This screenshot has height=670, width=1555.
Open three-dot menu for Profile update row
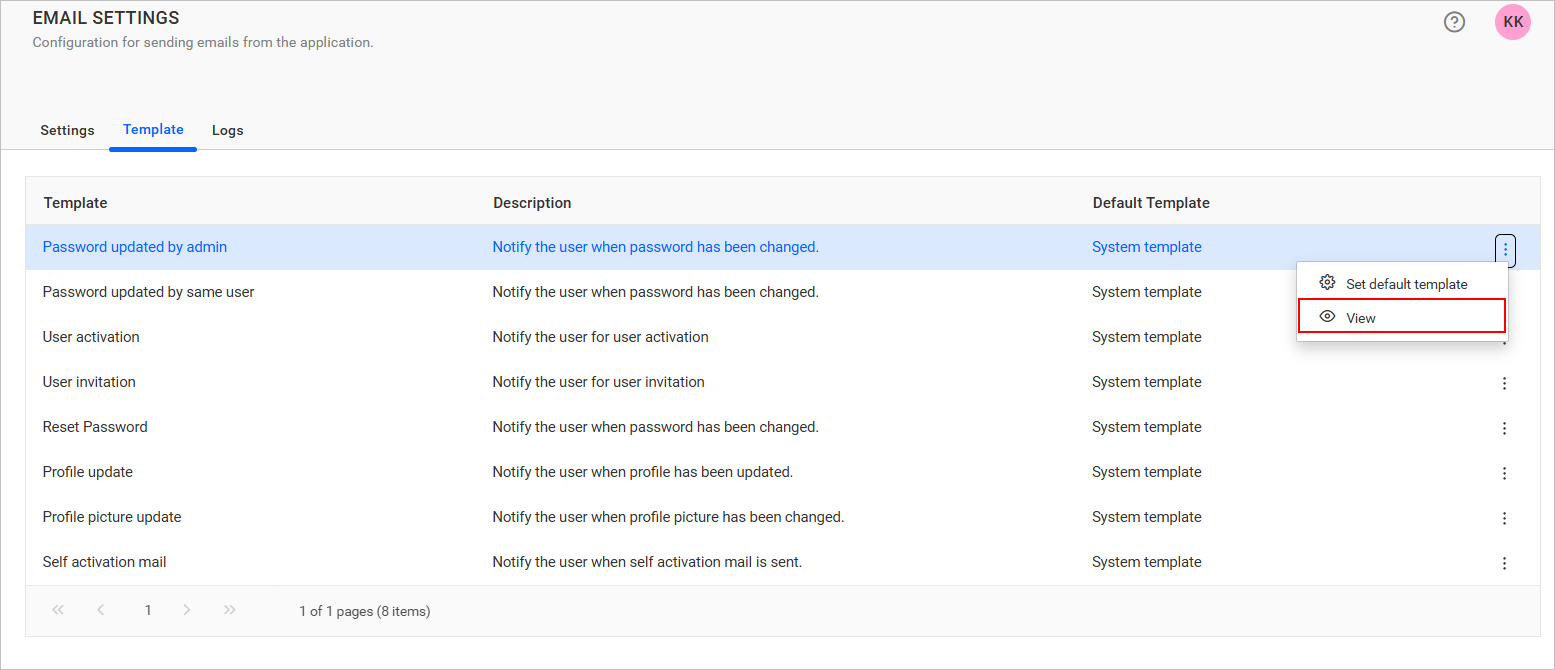coord(1504,473)
